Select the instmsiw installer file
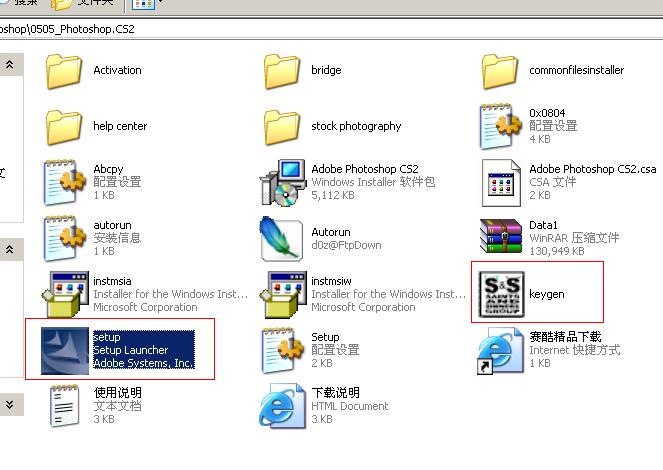 coord(283,293)
